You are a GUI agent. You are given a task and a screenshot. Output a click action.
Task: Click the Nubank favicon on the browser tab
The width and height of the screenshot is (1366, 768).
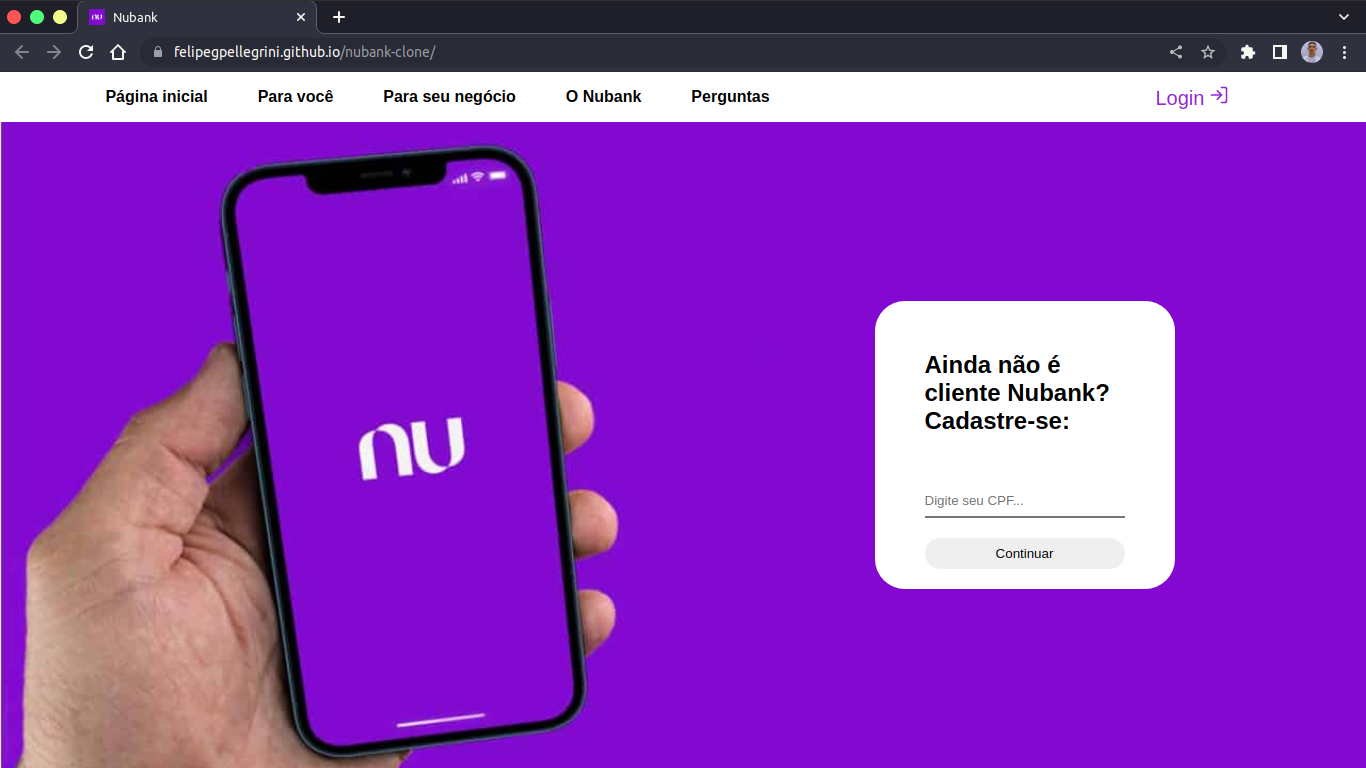pyautogui.click(x=97, y=17)
